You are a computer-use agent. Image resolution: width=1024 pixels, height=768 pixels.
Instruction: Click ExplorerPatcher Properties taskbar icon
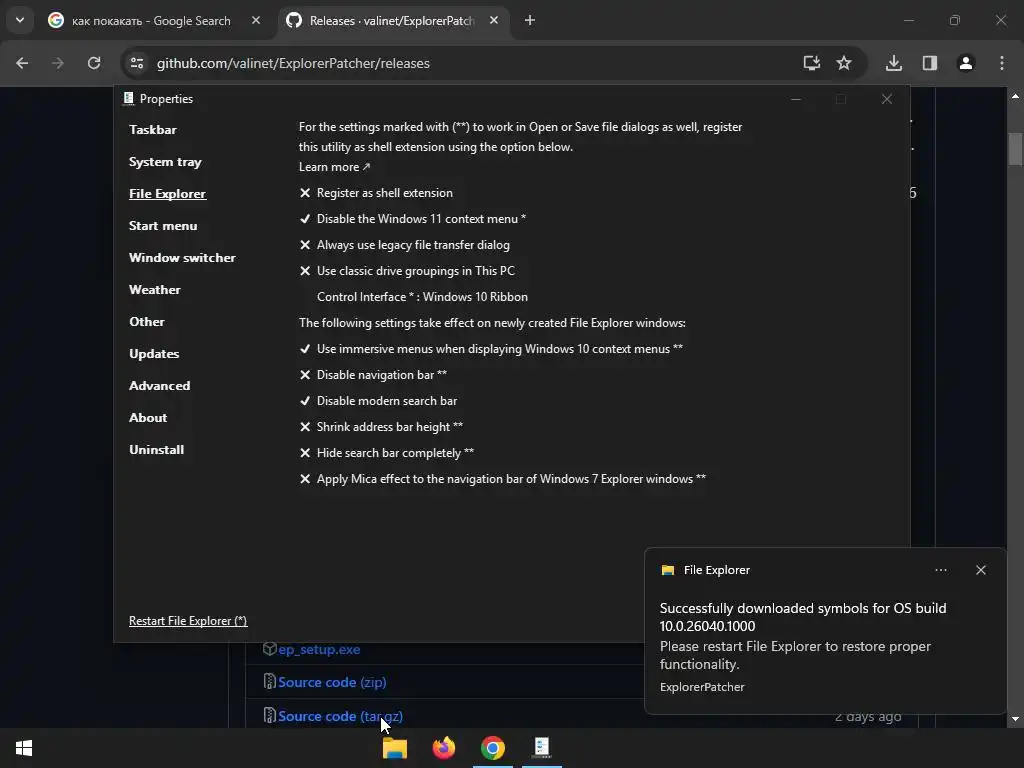coord(542,748)
